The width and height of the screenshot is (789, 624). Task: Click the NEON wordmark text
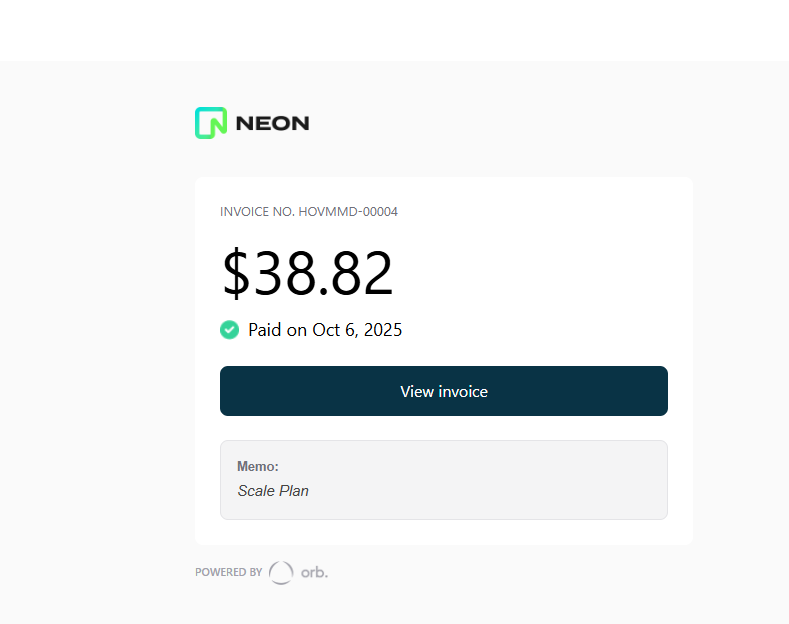click(x=272, y=124)
